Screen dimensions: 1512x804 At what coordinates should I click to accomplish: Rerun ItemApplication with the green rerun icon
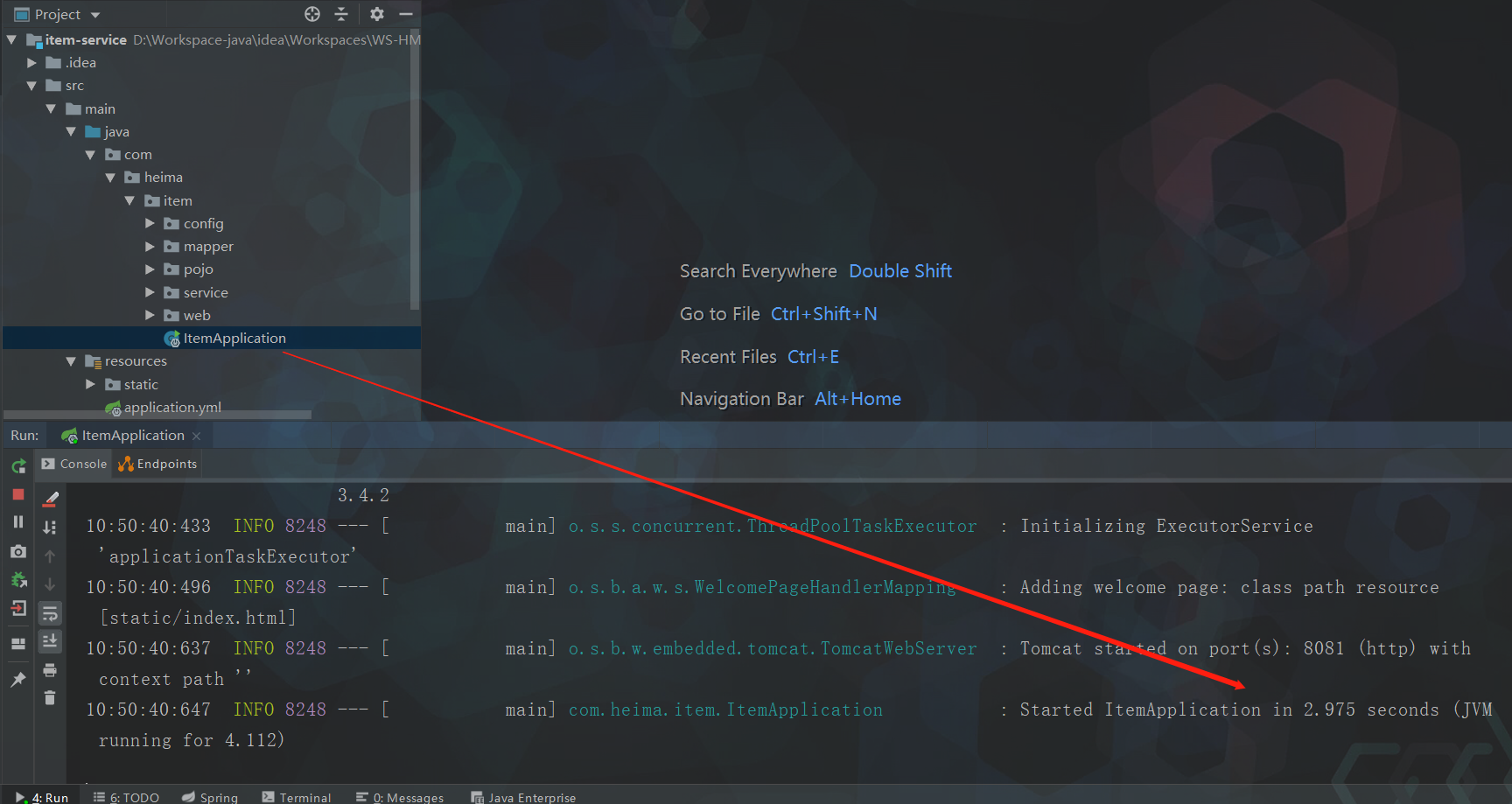18,466
